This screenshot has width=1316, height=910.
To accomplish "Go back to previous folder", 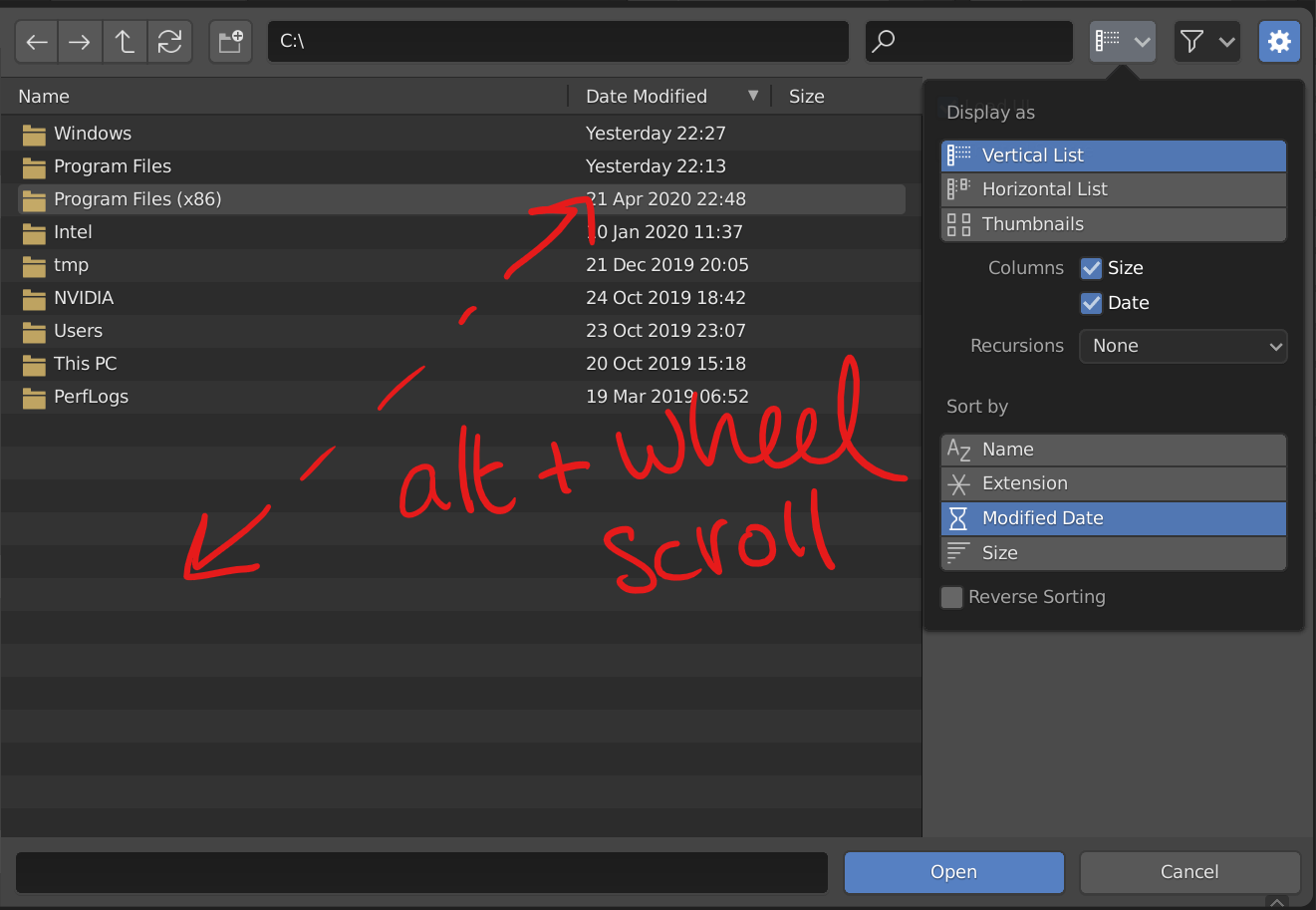I will coord(37,42).
